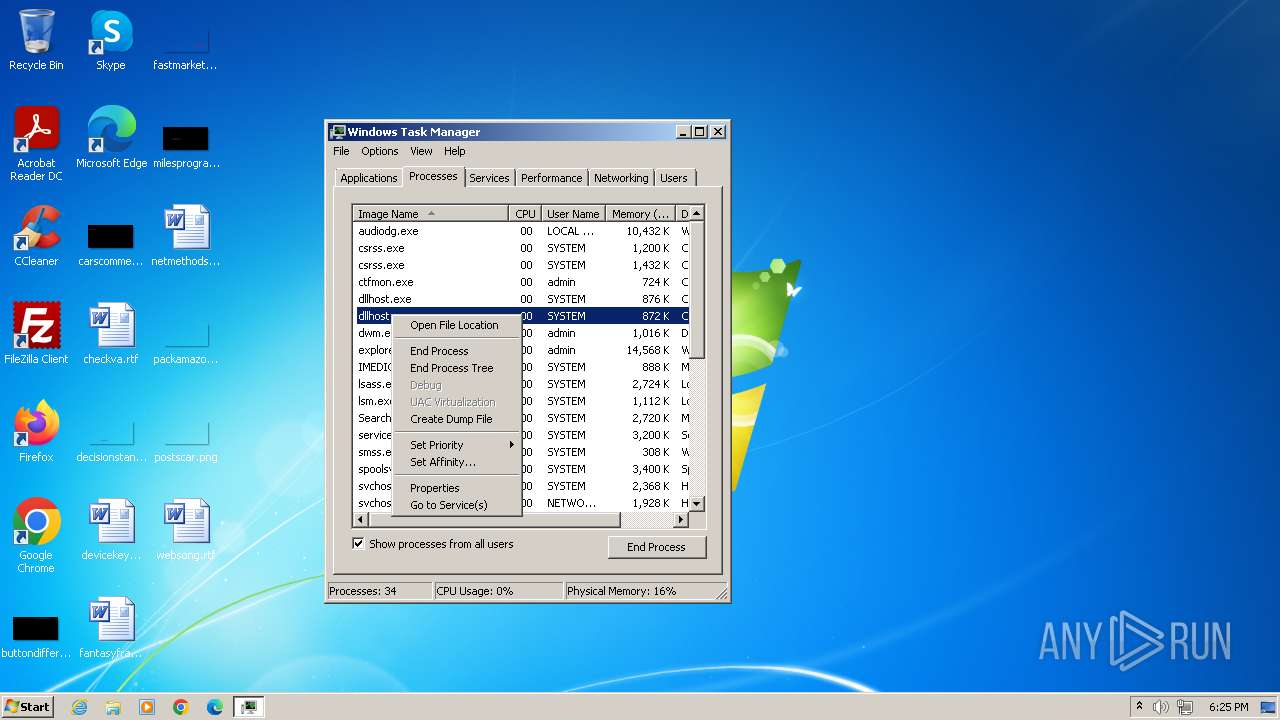The image size is (1280, 720).
Task: Select checkva.rtf file on desktop
Action: pyautogui.click(x=111, y=334)
